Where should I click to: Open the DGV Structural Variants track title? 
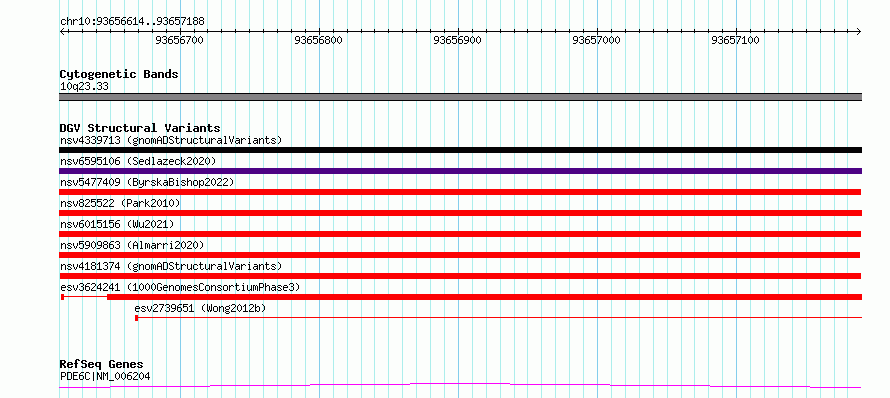pos(140,128)
